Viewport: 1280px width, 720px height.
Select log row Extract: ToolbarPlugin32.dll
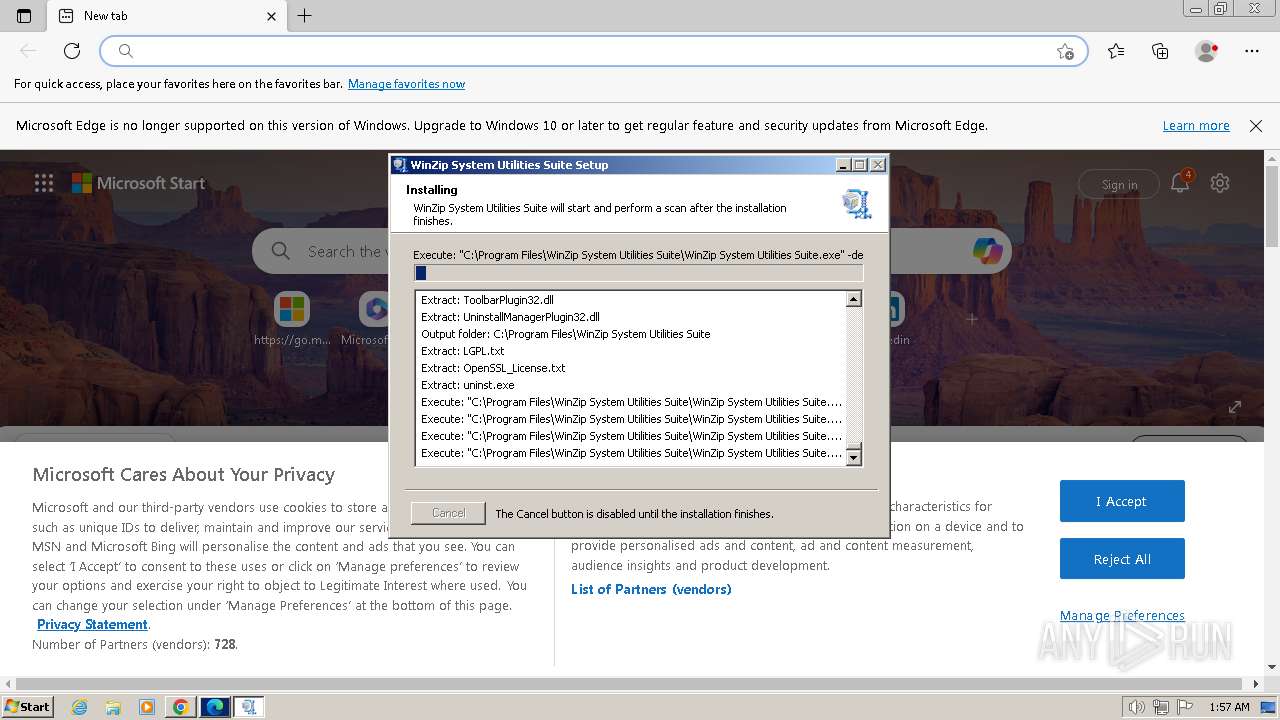[631, 300]
